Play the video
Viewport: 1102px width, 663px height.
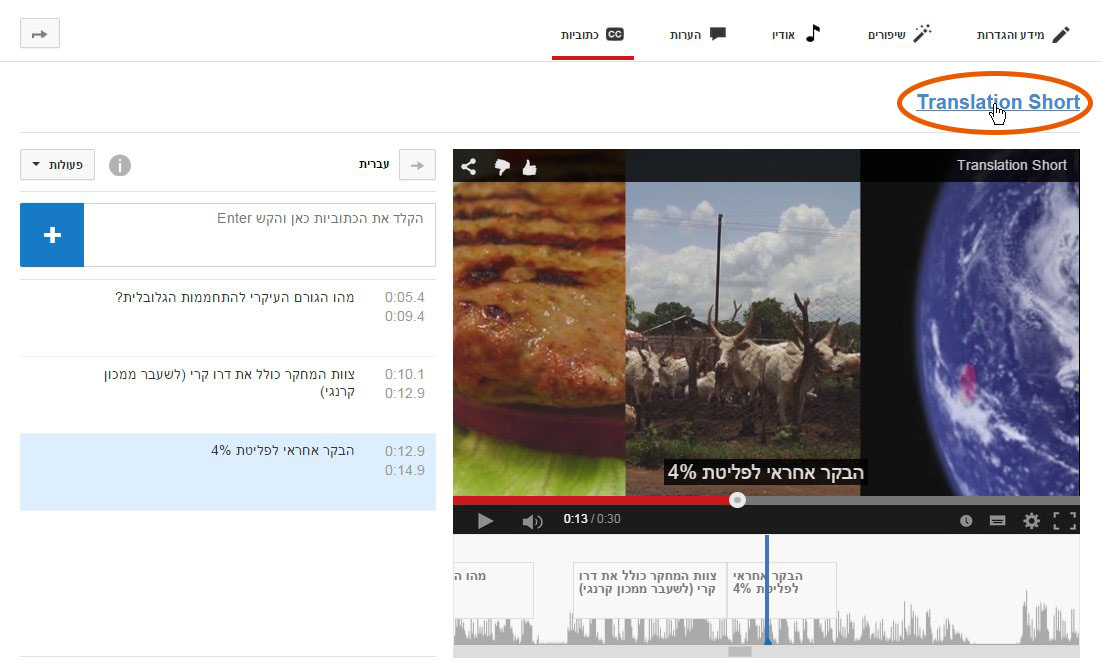click(x=485, y=521)
